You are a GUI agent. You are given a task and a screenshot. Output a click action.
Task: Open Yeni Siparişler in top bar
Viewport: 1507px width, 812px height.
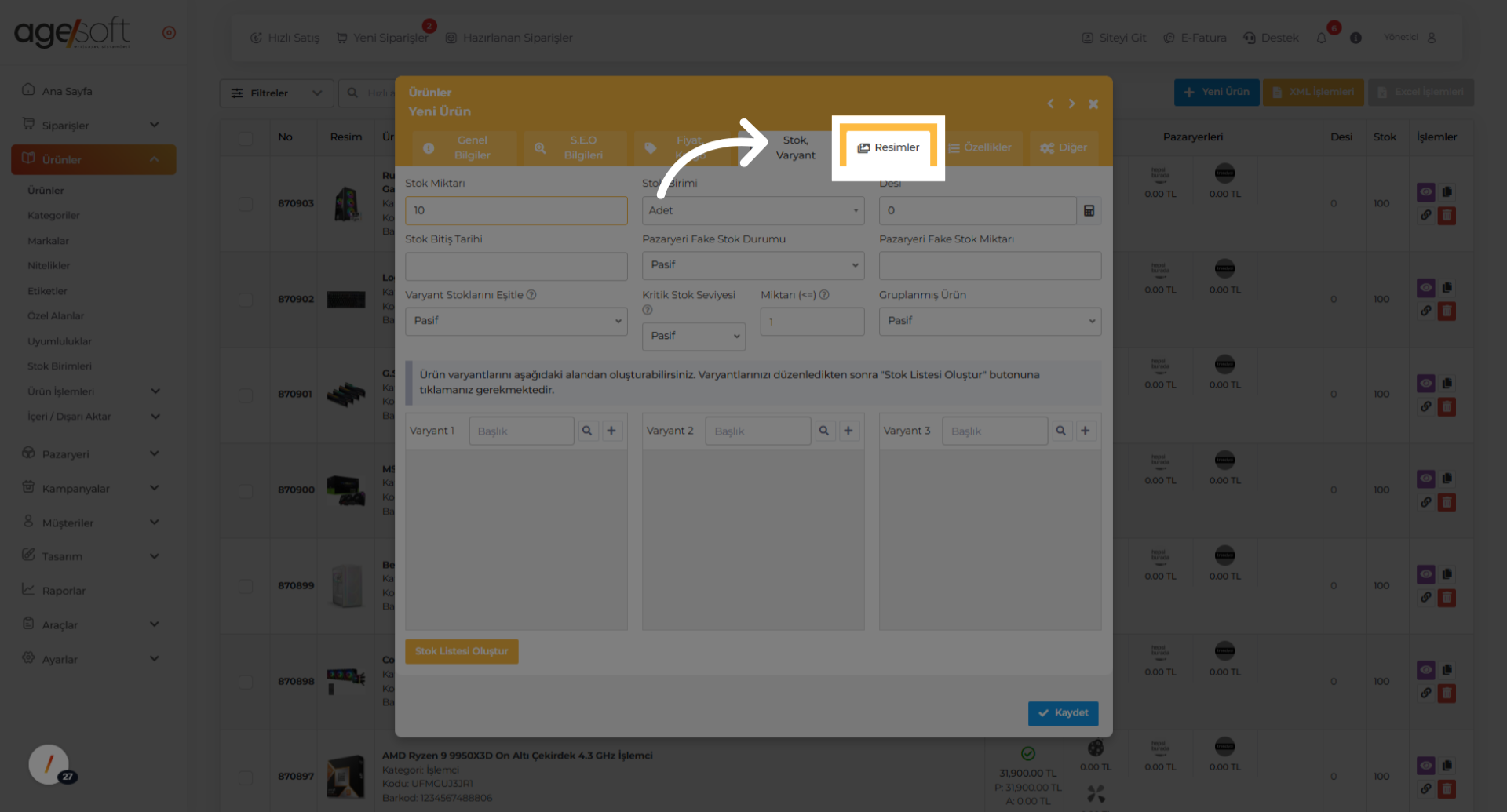tap(382, 38)
